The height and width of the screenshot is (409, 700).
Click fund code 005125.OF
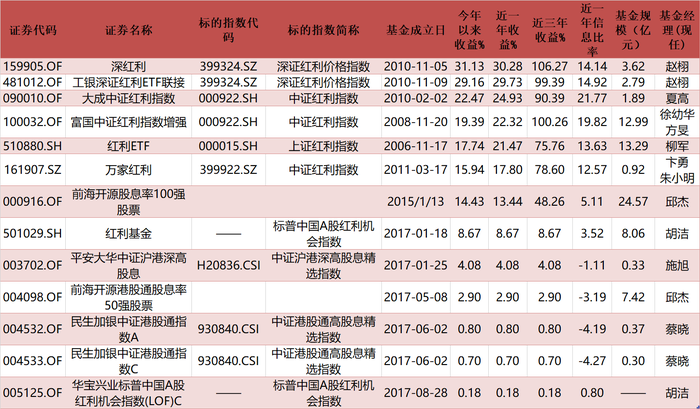pyautogui.click(x=32, y=390)
